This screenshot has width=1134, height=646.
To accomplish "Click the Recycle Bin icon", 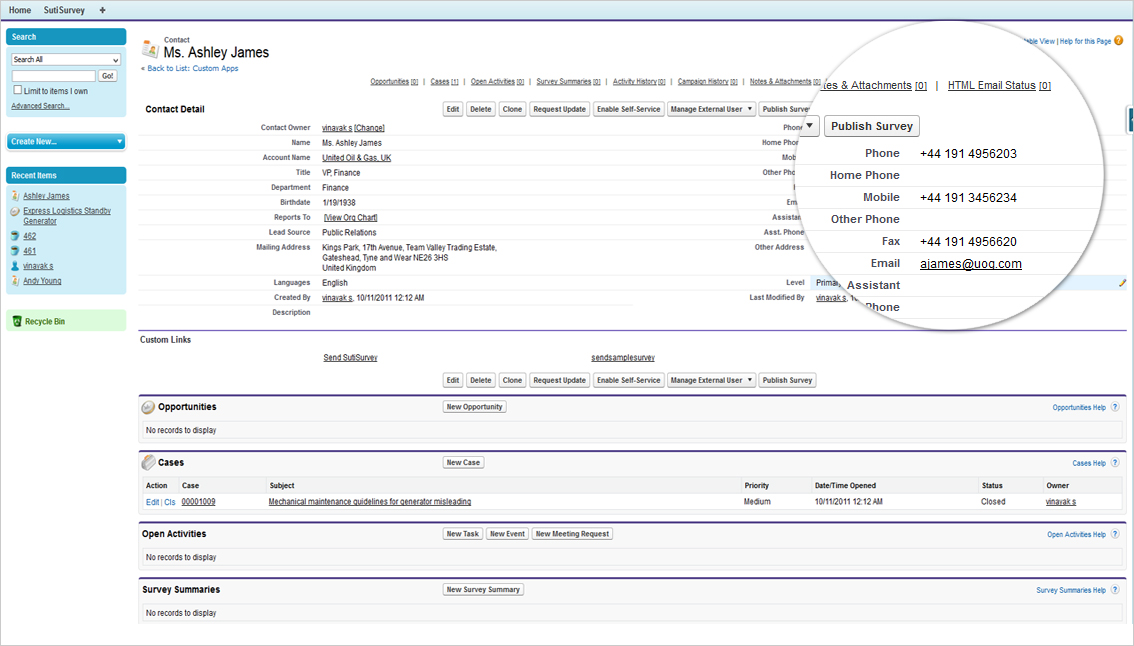I will (x=17, y=321).
